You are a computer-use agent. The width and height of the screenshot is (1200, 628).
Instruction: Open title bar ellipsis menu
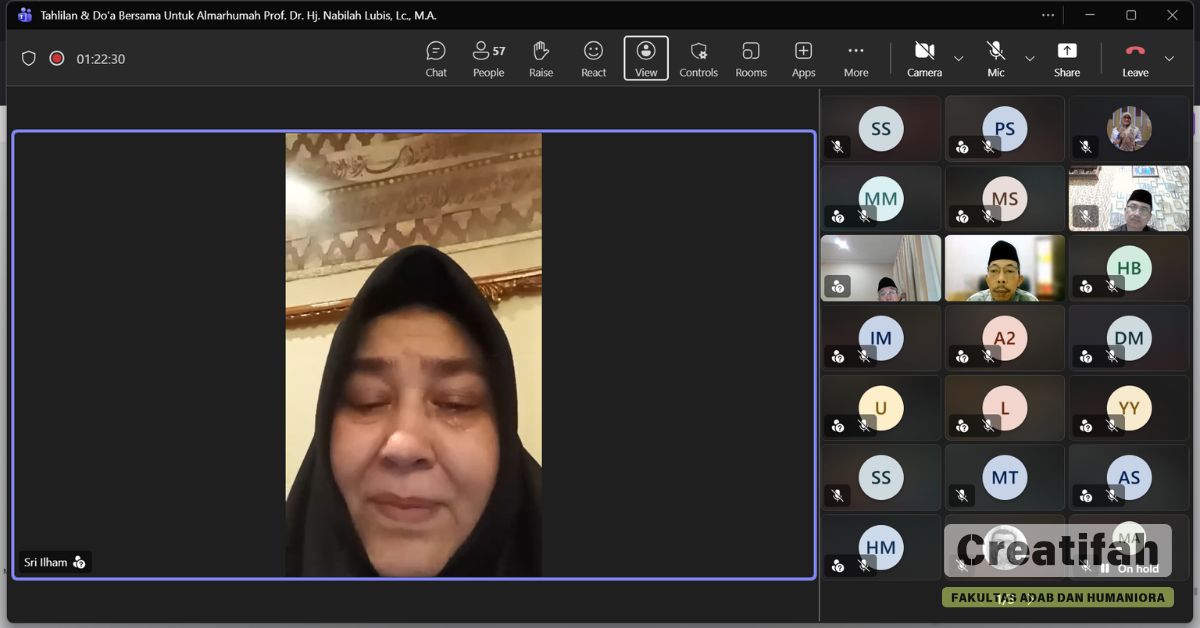click(1048, 15)
